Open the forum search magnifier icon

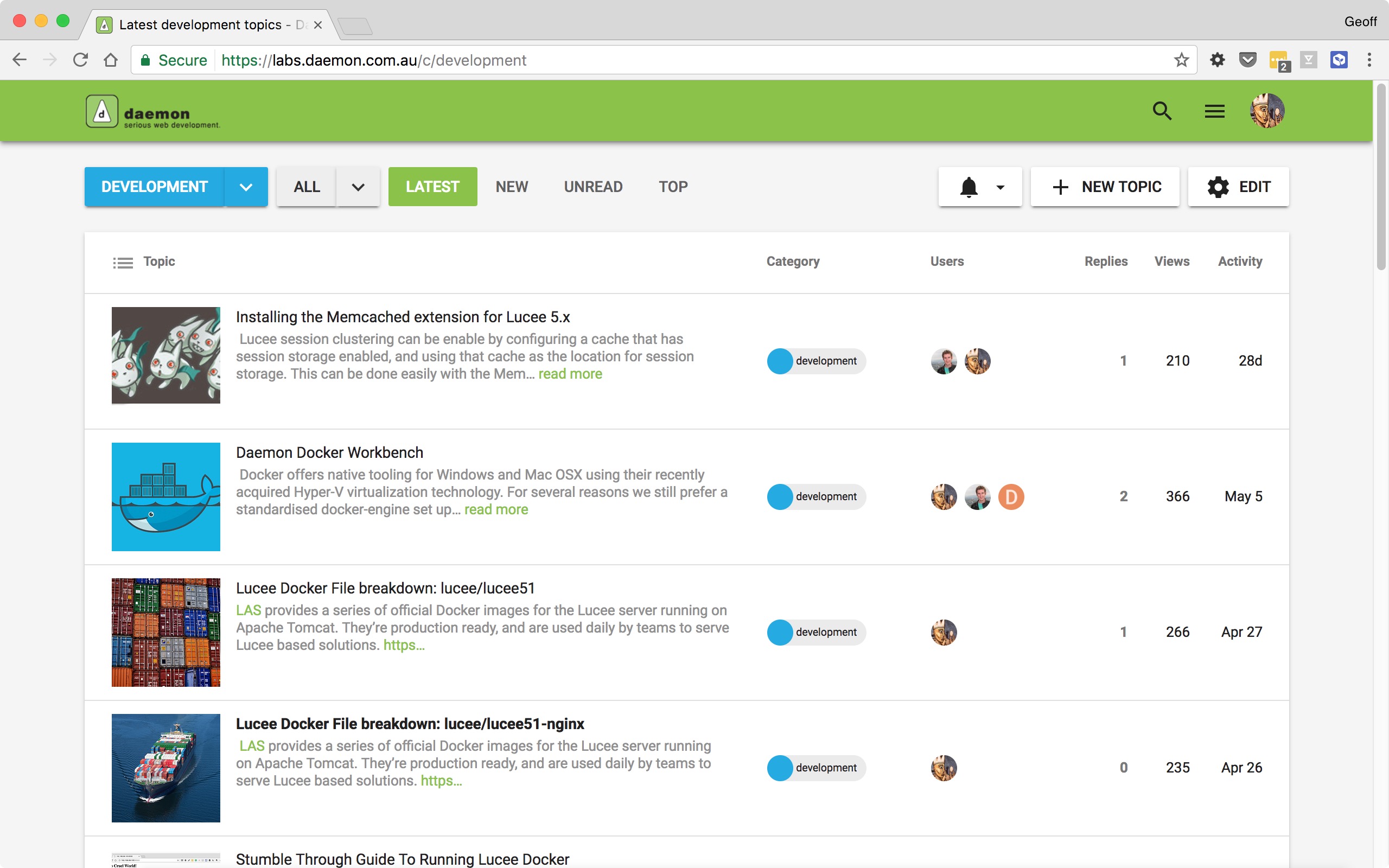1162,110
